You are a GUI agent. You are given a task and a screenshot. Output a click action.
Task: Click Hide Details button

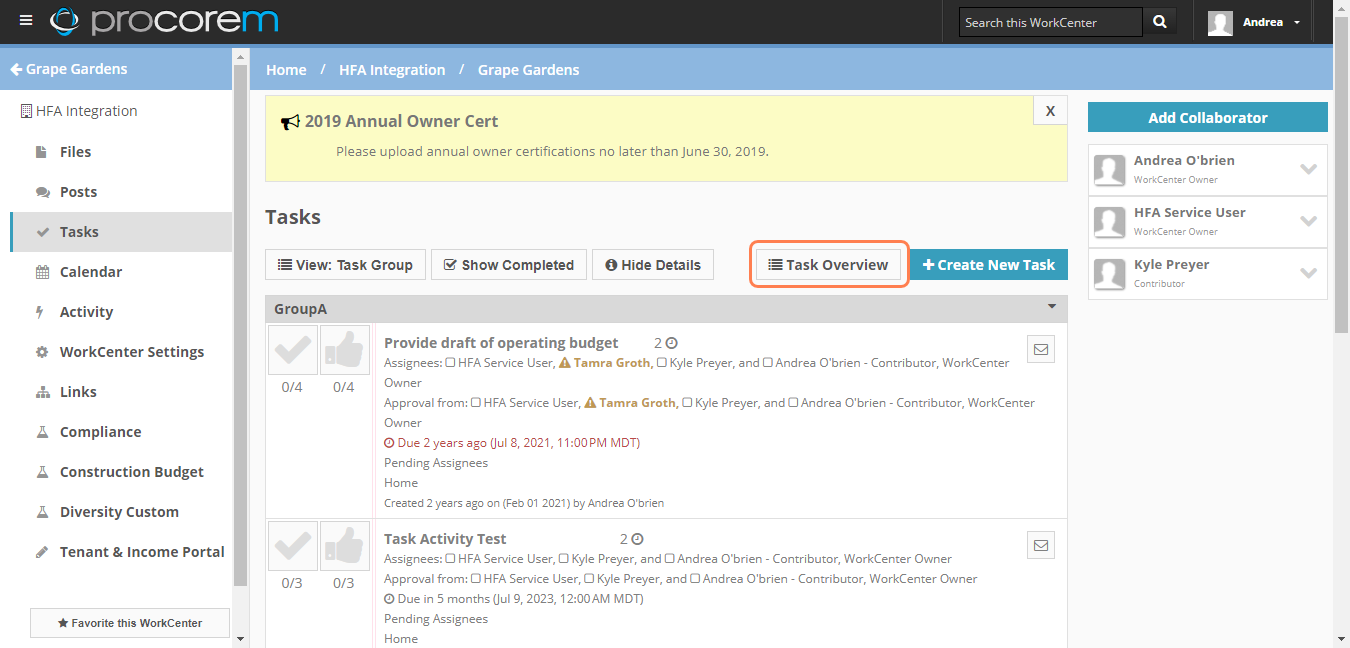coord(653,265)
